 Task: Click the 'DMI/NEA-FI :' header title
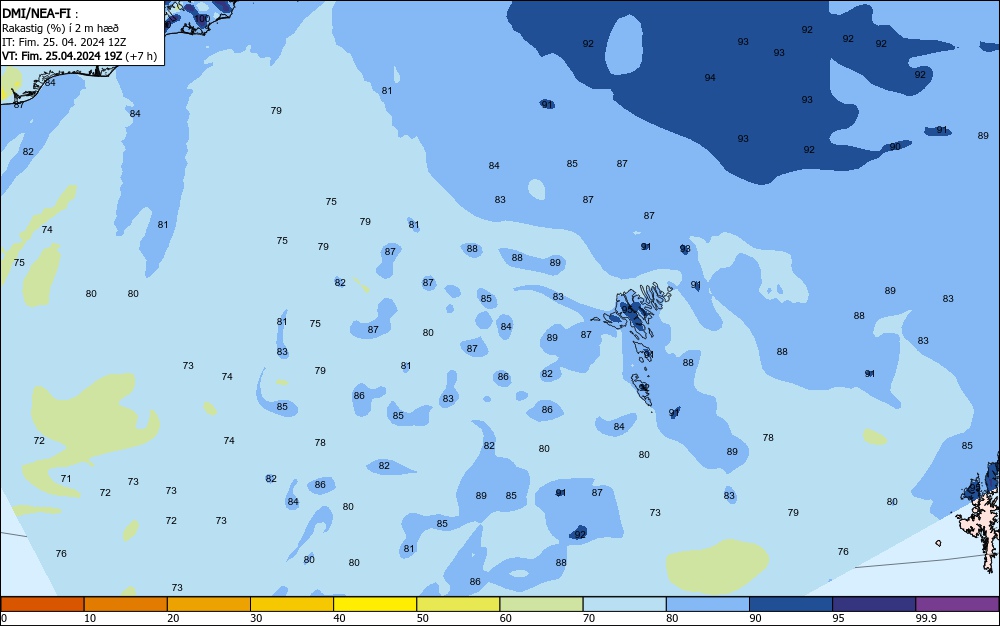(40, 13)
